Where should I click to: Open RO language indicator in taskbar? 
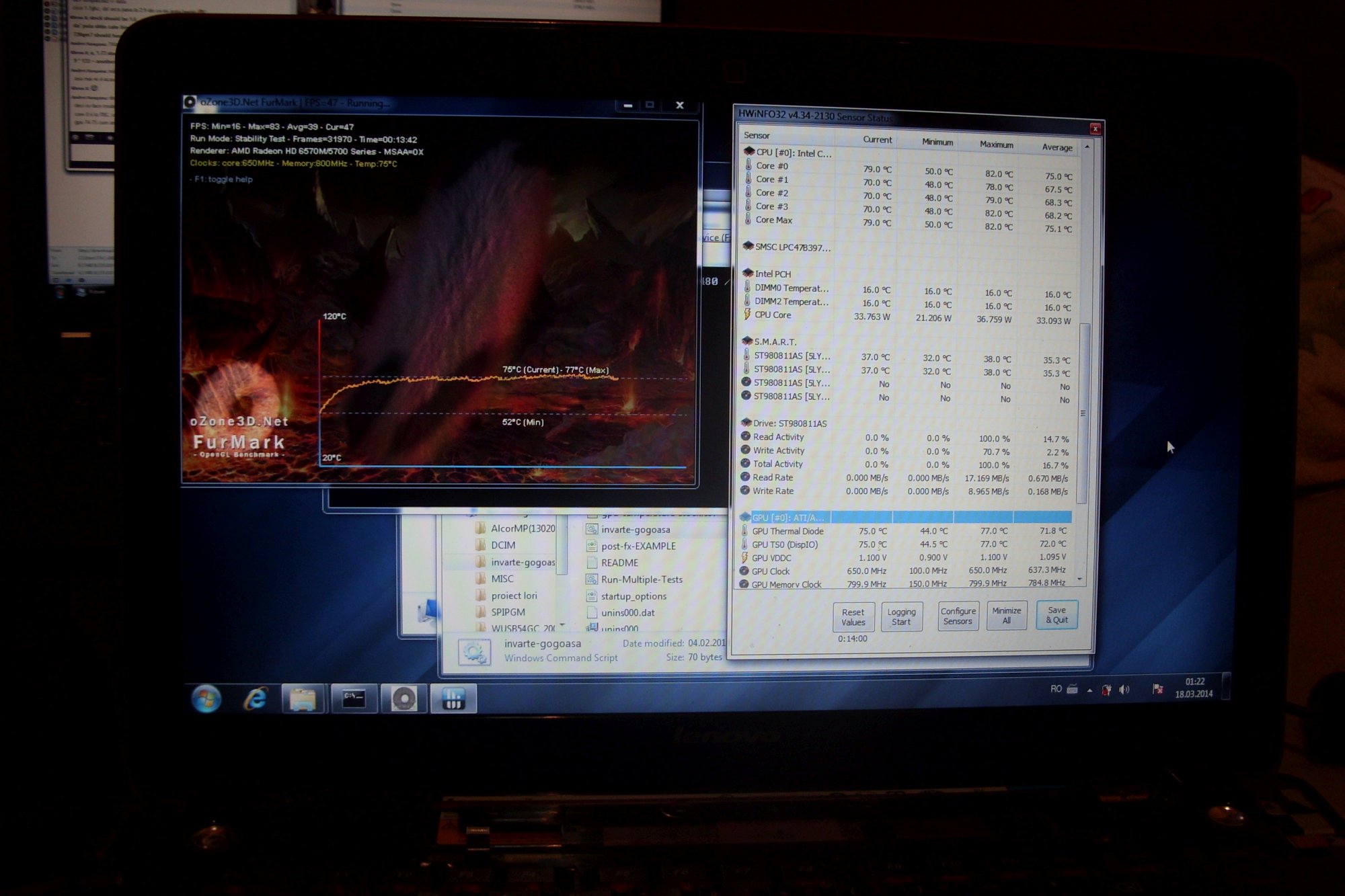click(1056, 689)
